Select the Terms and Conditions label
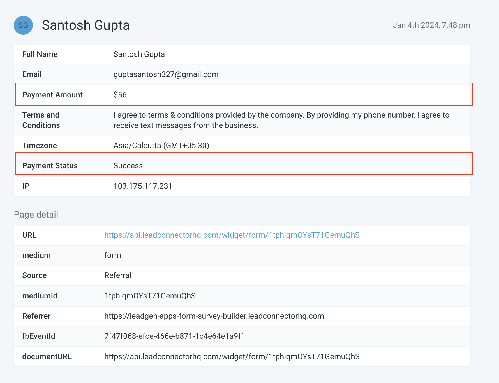This screenshot has height=383, width=499. coord(41,120)
